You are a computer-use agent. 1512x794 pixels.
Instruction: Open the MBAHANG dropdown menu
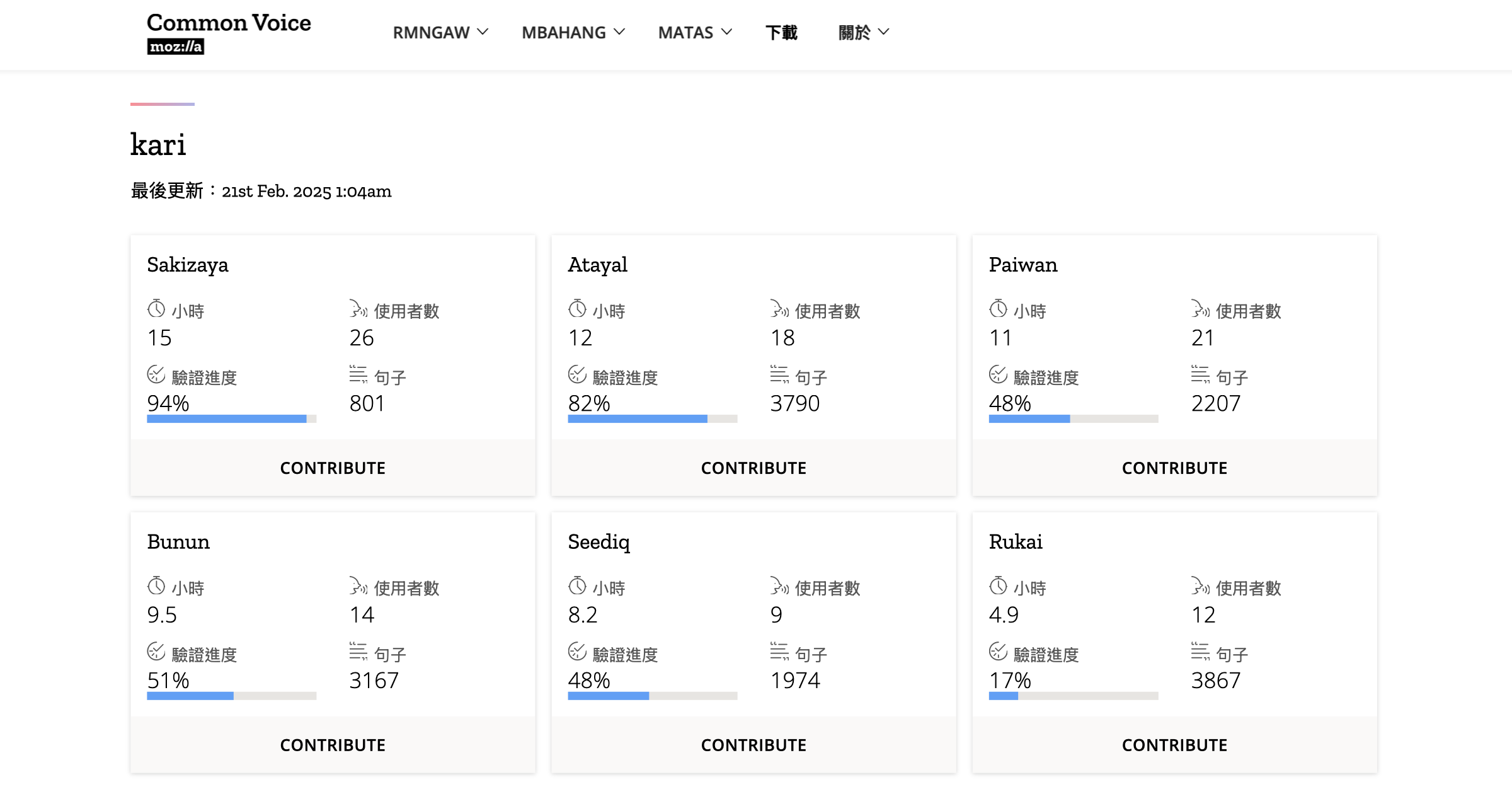(573, 33)
